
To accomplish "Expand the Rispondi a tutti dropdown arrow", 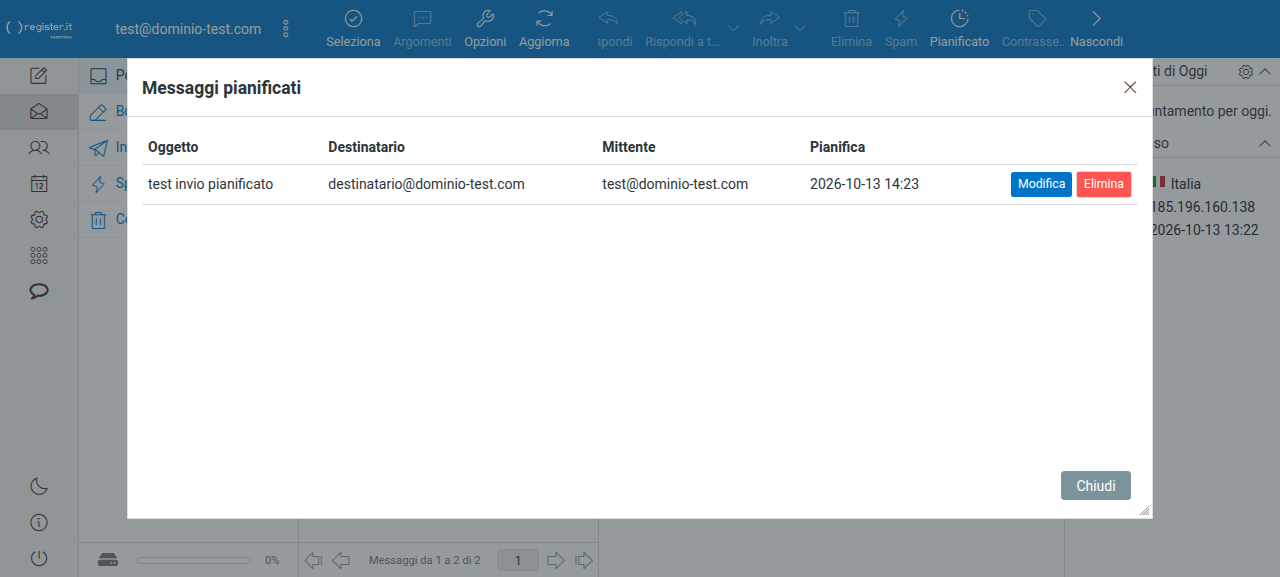I will click(734, 28).
